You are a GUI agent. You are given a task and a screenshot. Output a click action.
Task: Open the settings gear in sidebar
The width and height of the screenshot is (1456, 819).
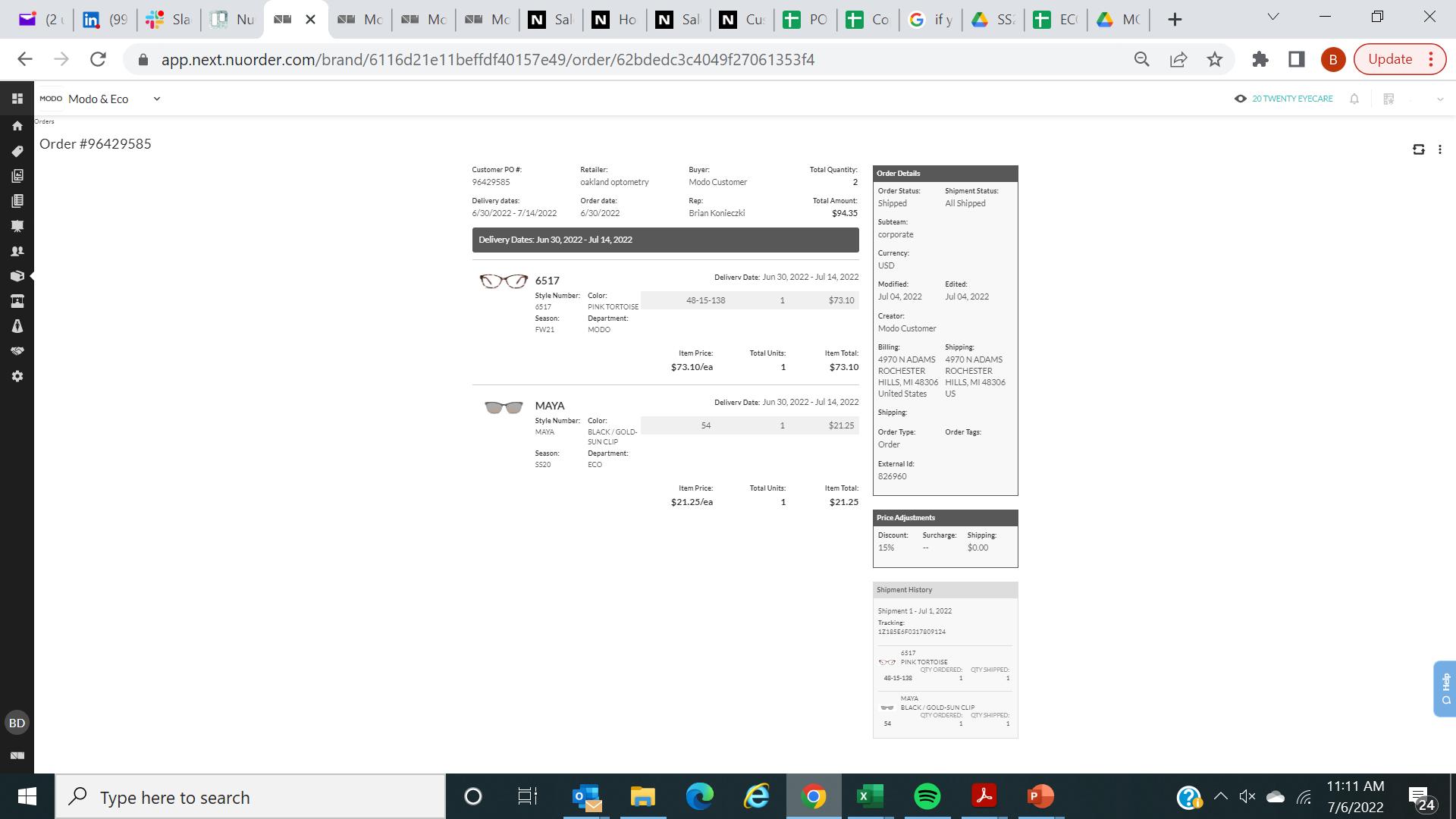(17, 376)
